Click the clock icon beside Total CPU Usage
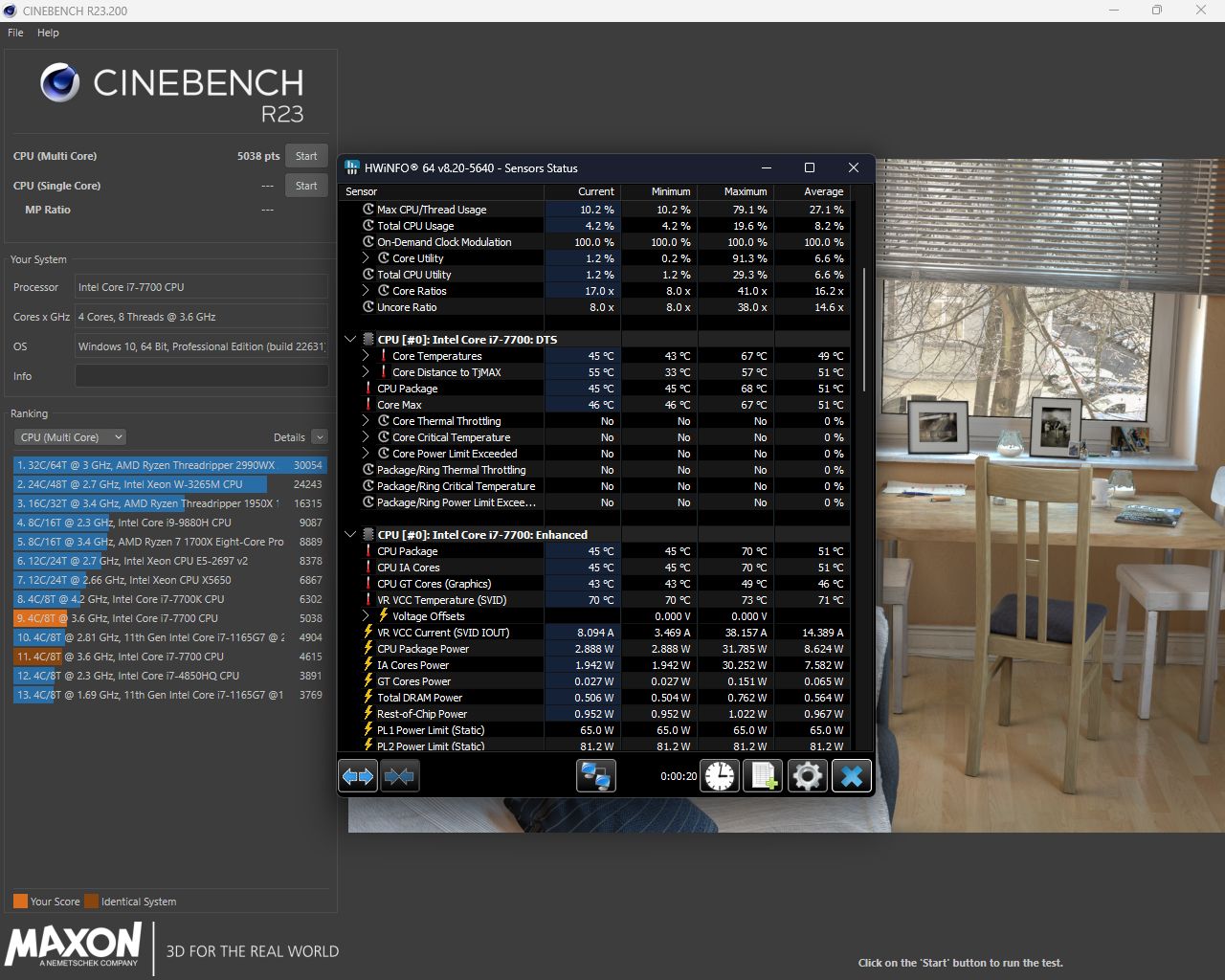 (x=368, y=226)
